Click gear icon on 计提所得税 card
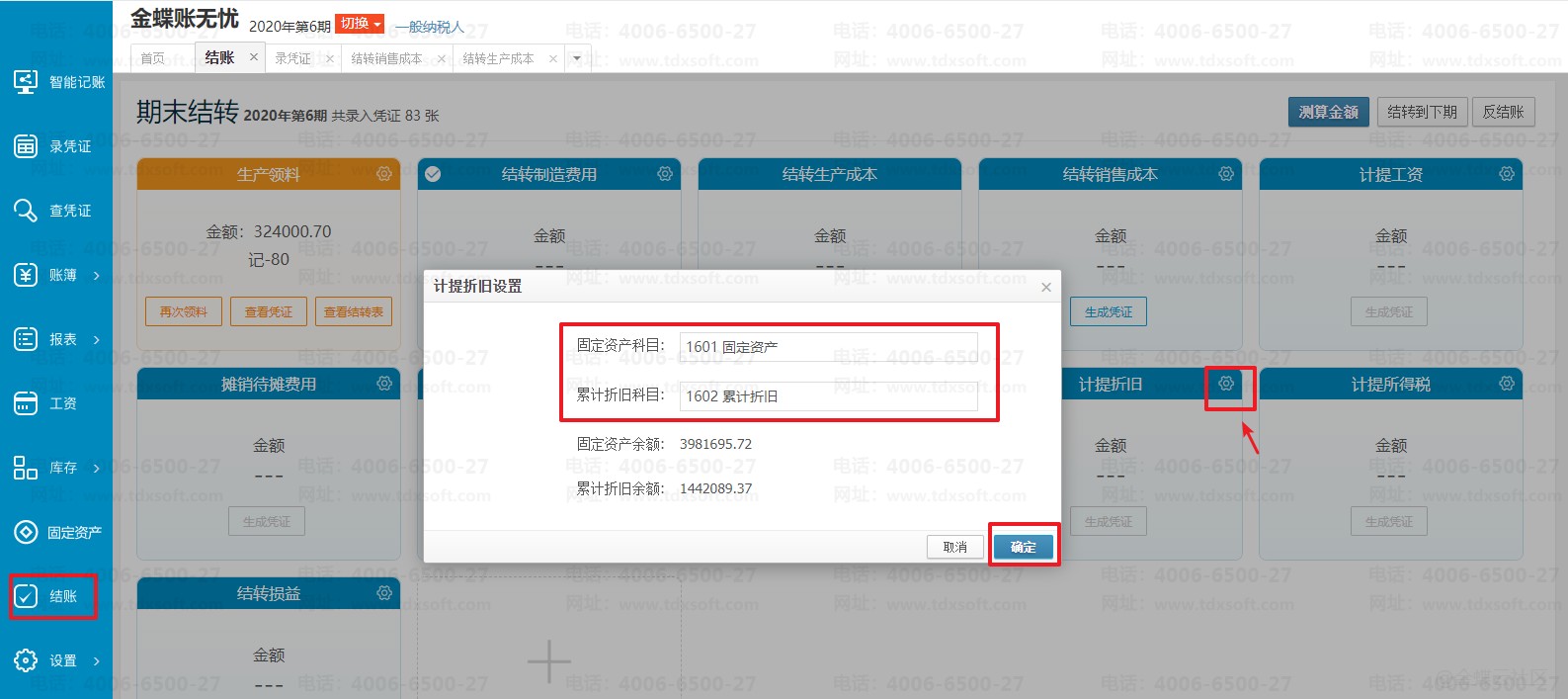The width and height of the screenshot is (1568, 699). (1507, 384)
